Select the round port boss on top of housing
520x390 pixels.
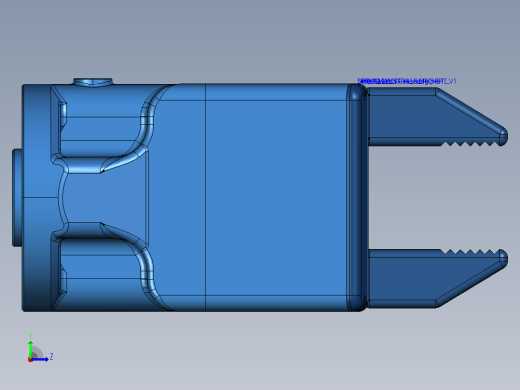(93, 82)
